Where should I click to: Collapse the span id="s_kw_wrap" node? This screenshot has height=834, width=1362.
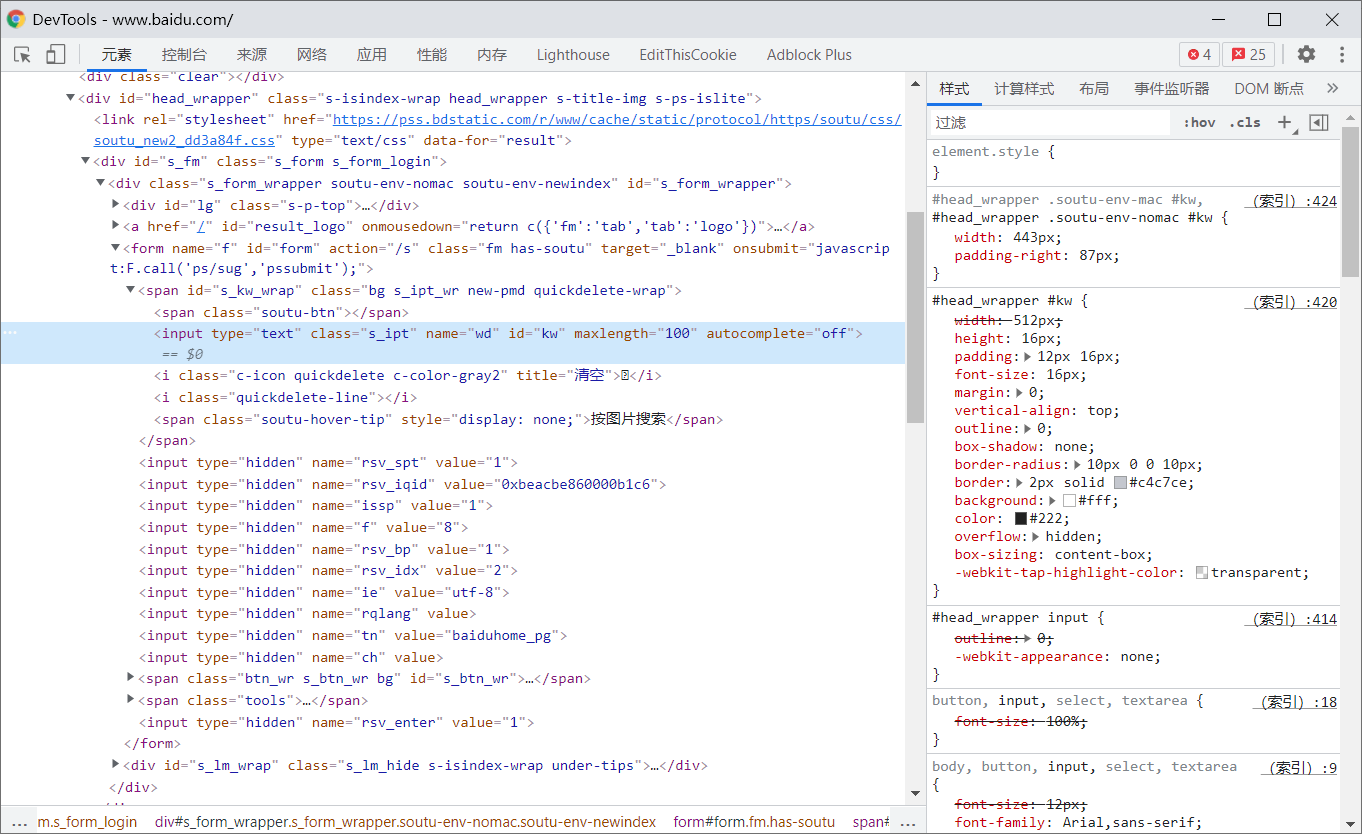point(131,290)
